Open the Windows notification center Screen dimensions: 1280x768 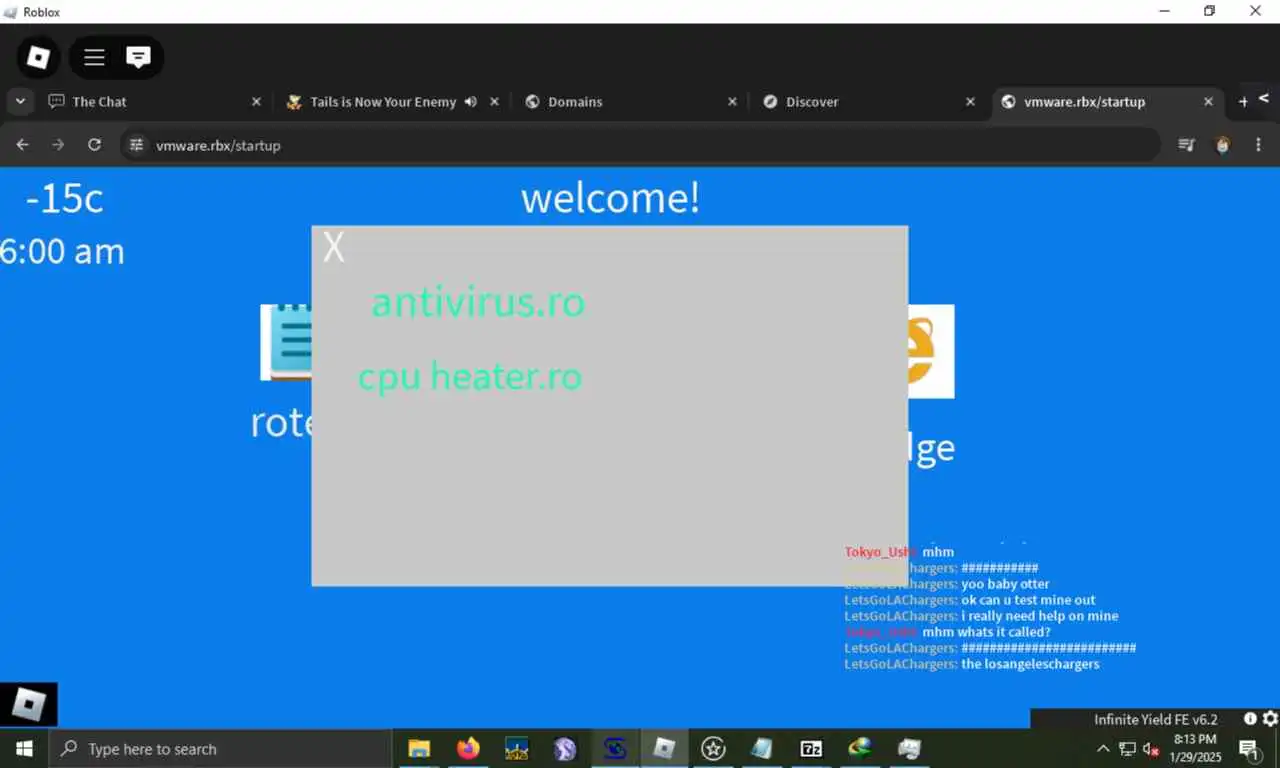pyautogui.click(x=1248, y=748)
